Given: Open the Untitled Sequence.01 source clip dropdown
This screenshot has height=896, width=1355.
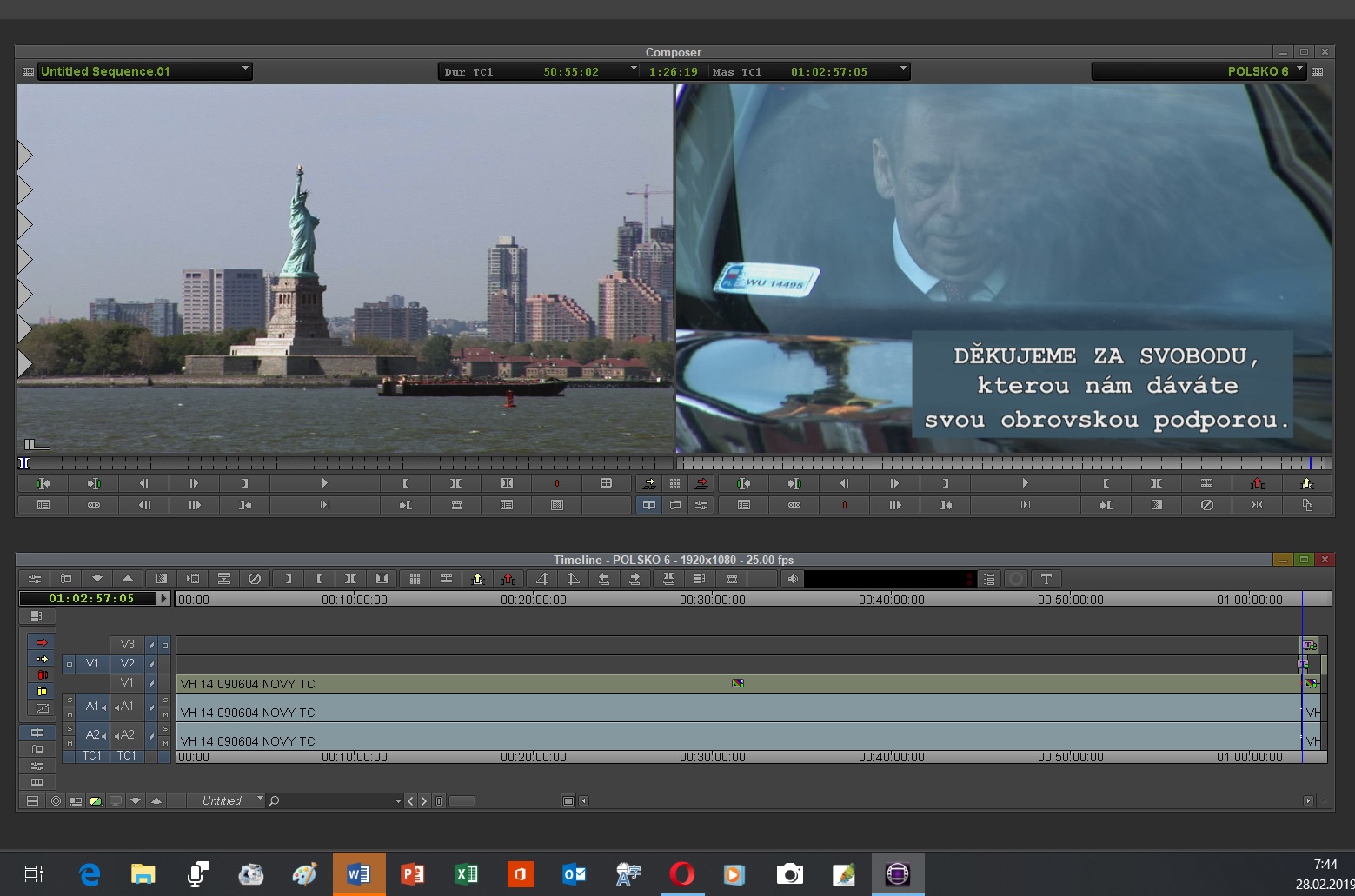Looking at the screenshot, I should 245,70.
